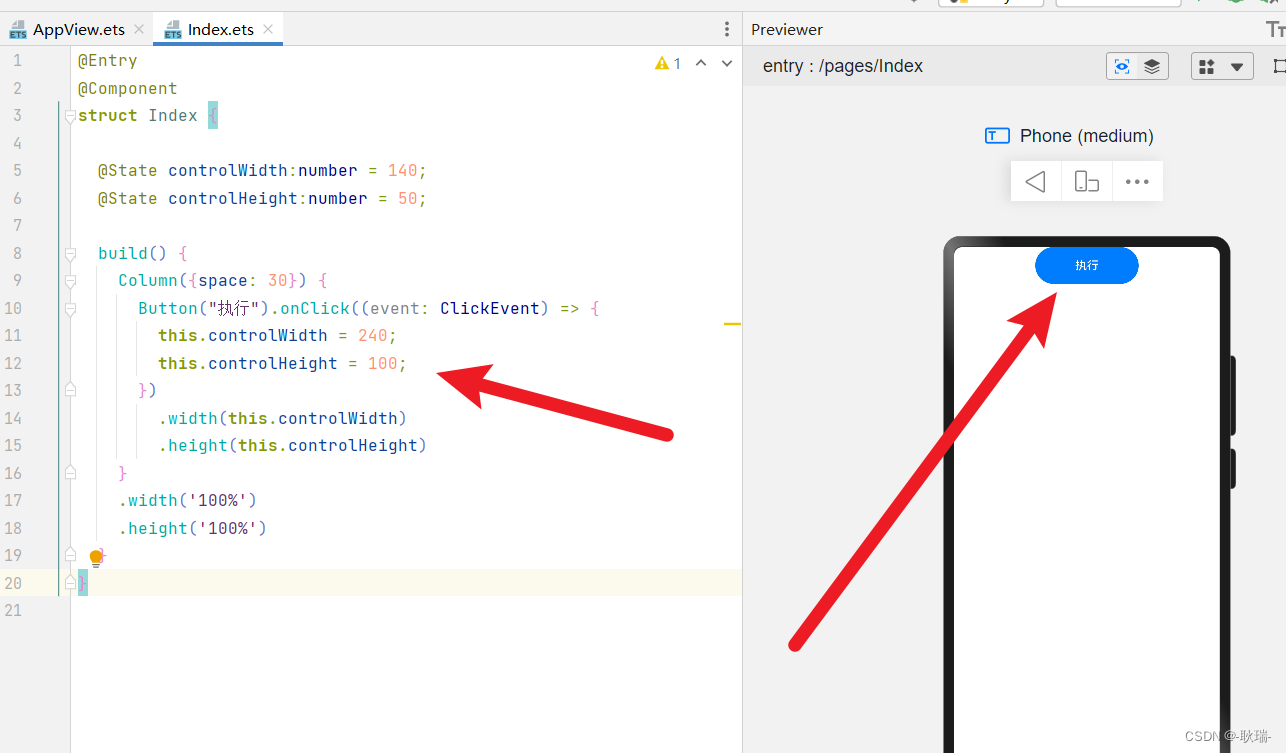Open the three-dot more options above the phone
This screenshot has width=1286, height=753.
tap(1137, 181)
